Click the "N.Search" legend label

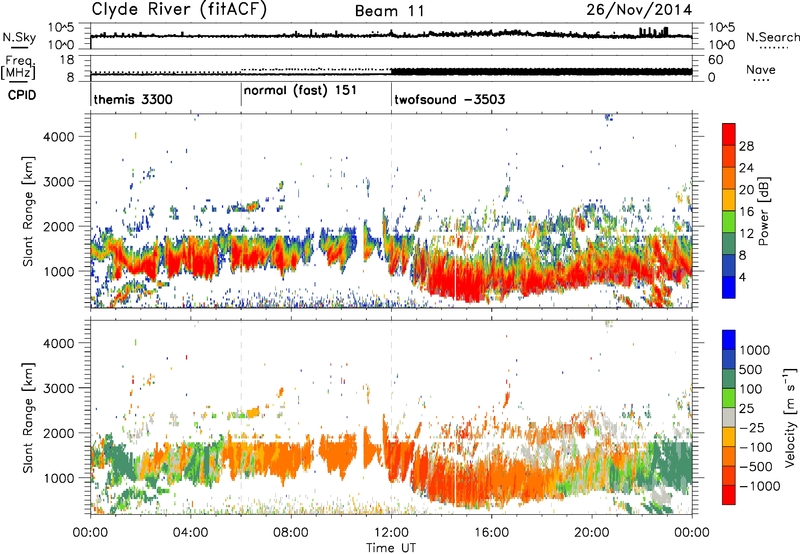click(772, 37)
